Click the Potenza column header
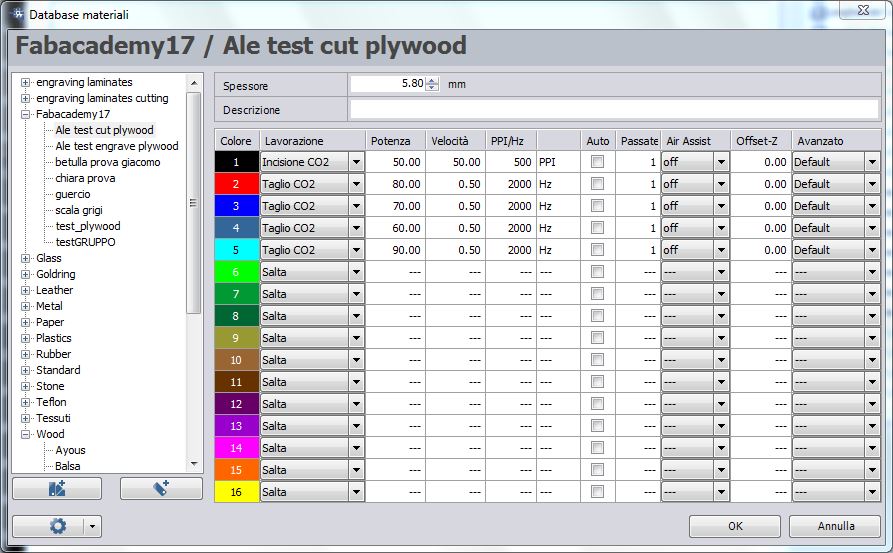This screenshot has width=893, height=553. [395, 141]
